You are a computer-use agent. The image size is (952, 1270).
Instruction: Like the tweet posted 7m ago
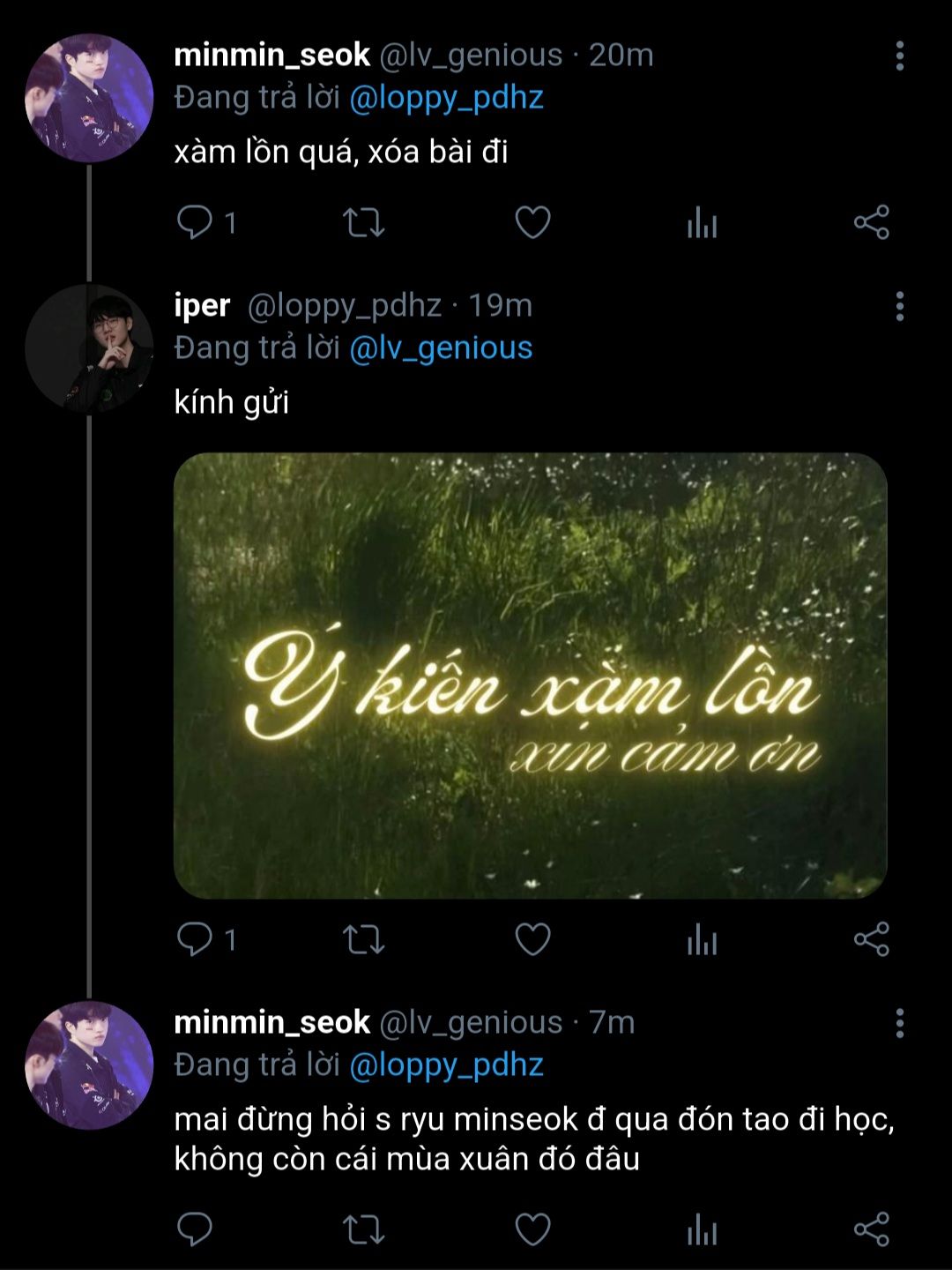pos(532,1229)
